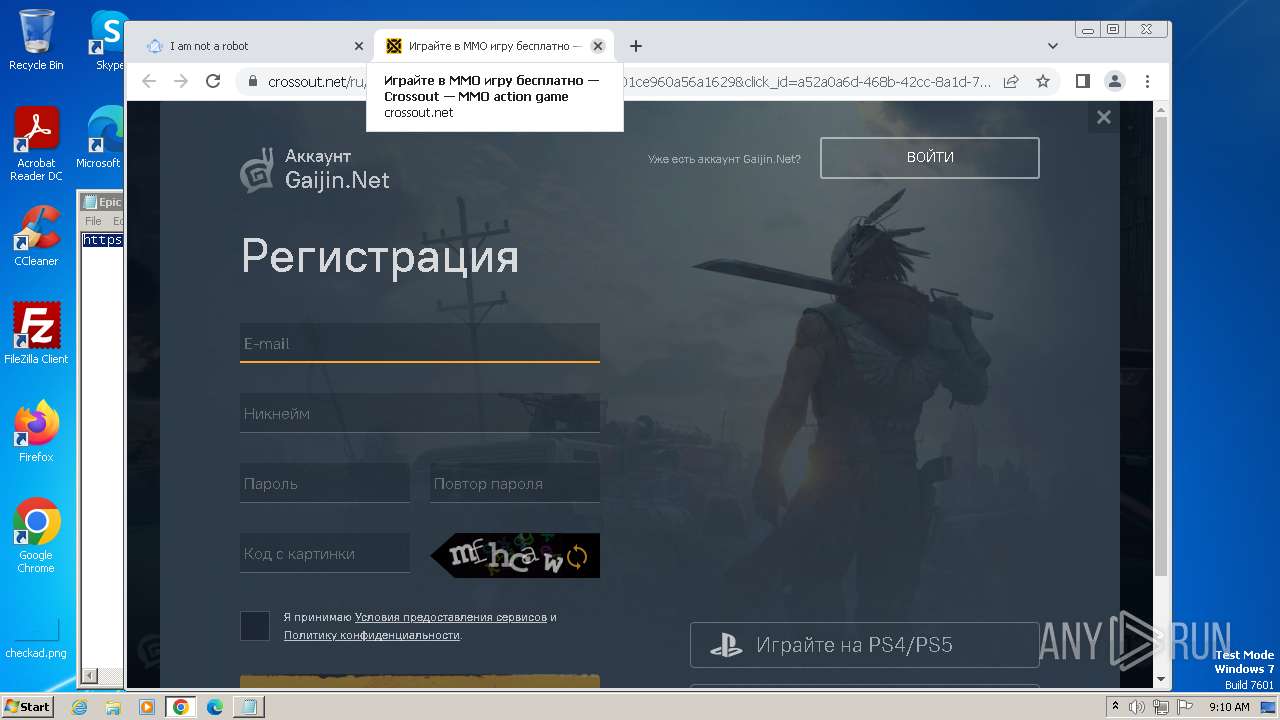This screenshot has width=1280, height=720.
Task: Open a new tab with plus button
Action: (636, 46)
